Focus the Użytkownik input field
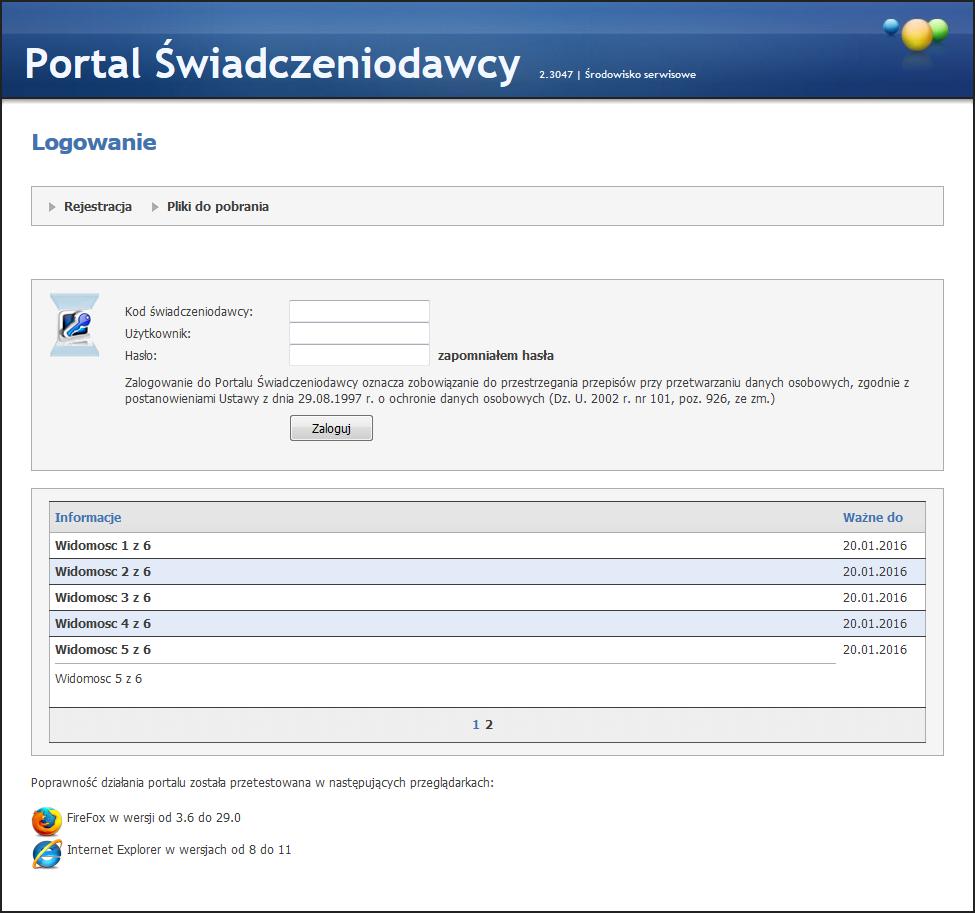 (x=359, y=333)
